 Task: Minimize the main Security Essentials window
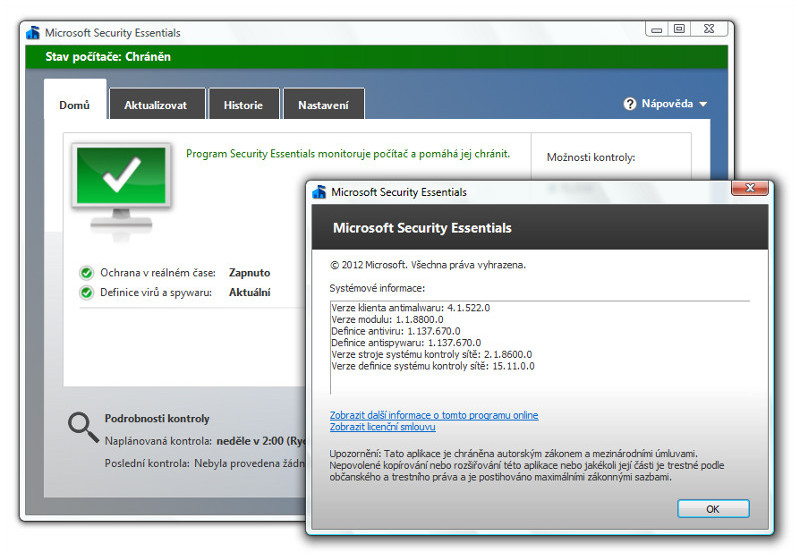(657, 29)
